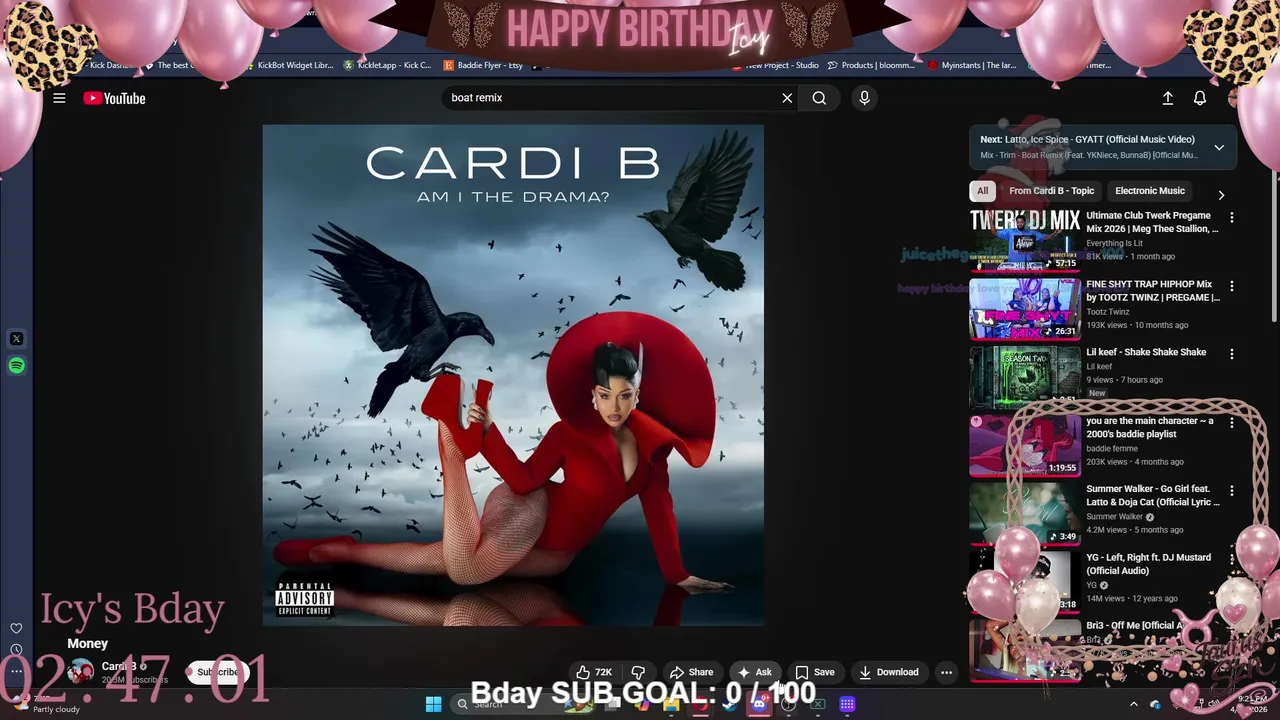Image resolution: width=1280 pixels, height=720 pixels.
Task: Click the baddie femme channel name
Action: click(1112, 449)
